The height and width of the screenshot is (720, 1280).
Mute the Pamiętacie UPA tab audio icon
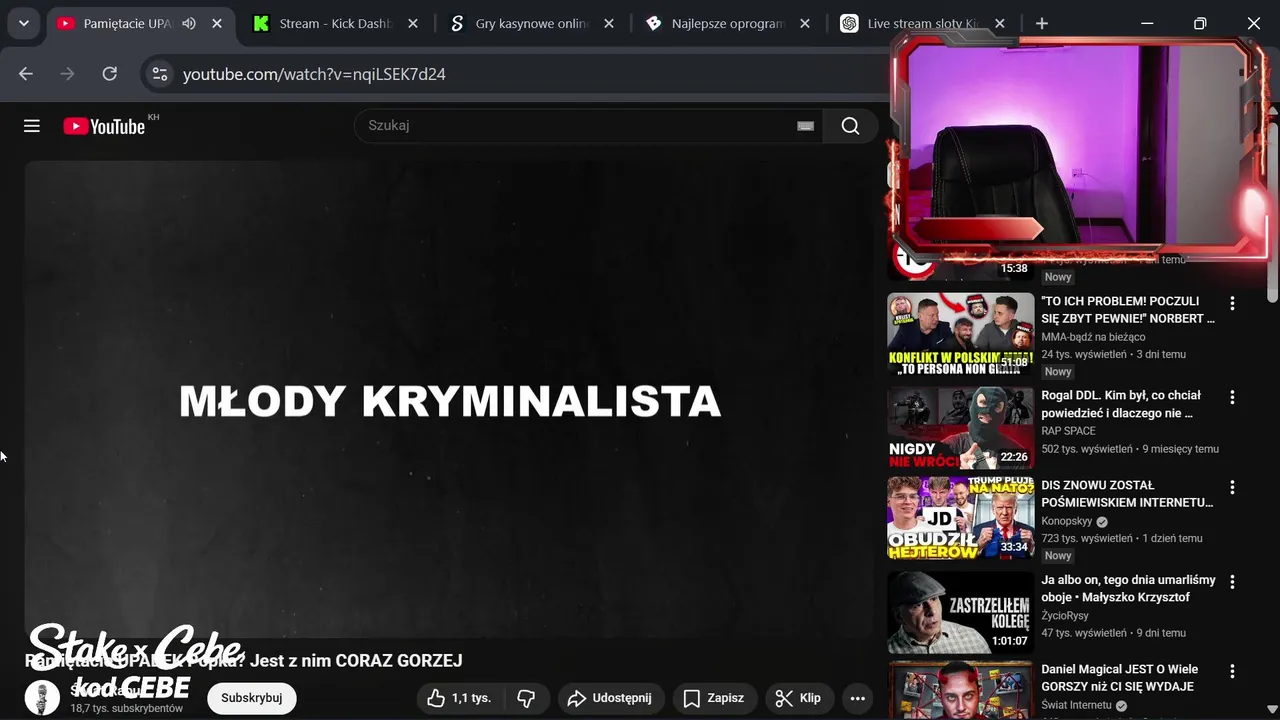click(x=189, y=23)
